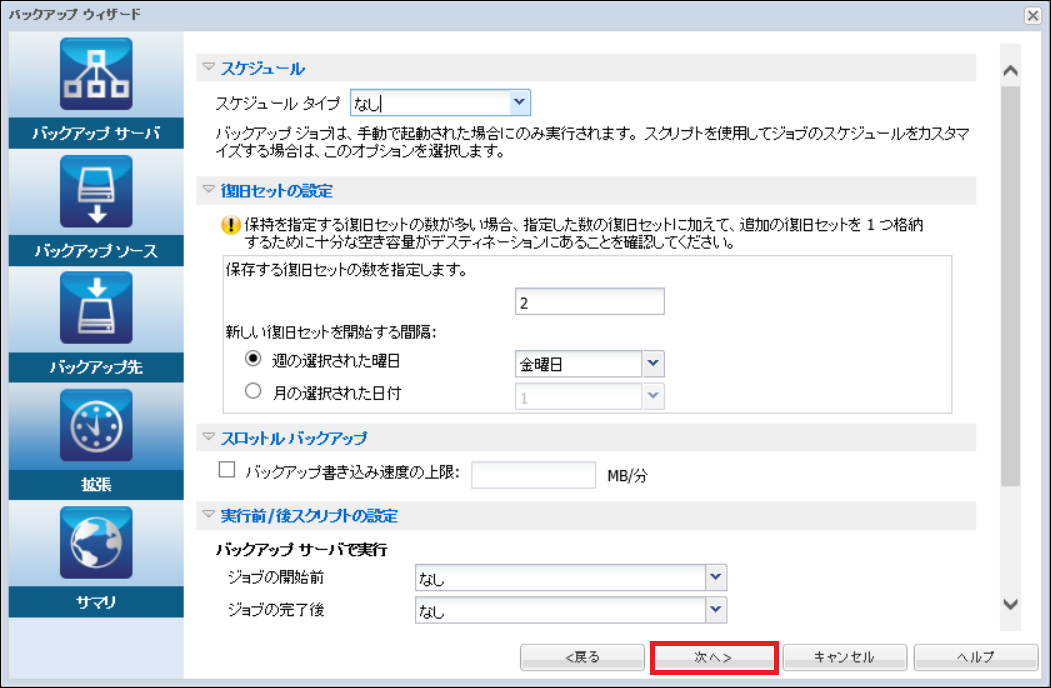The width and height of the screenshot is (1051, 688).
Task: Open the 金曜日 weekday dropdown
Action: (654, 363)
